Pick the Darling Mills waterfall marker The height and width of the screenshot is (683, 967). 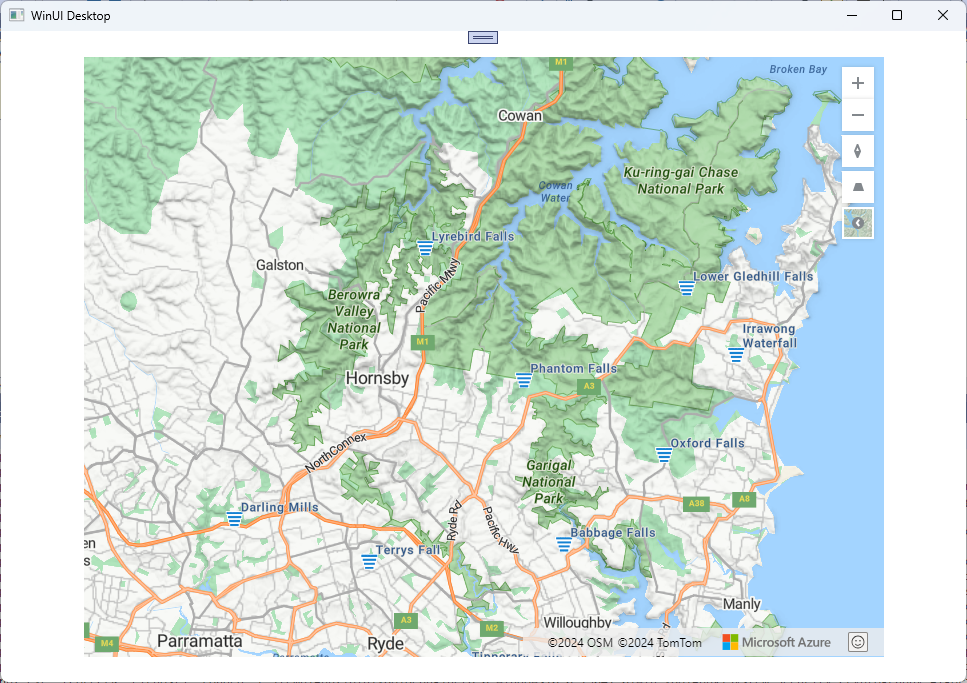(x=234, y=518)
